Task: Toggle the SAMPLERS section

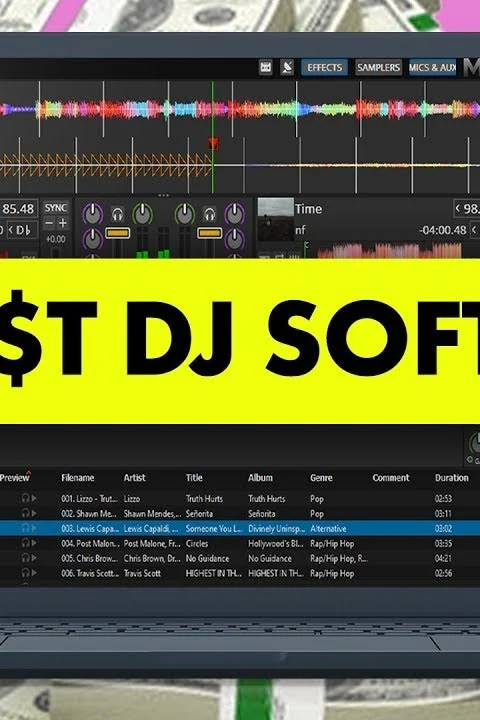Action: pos(378,68)
